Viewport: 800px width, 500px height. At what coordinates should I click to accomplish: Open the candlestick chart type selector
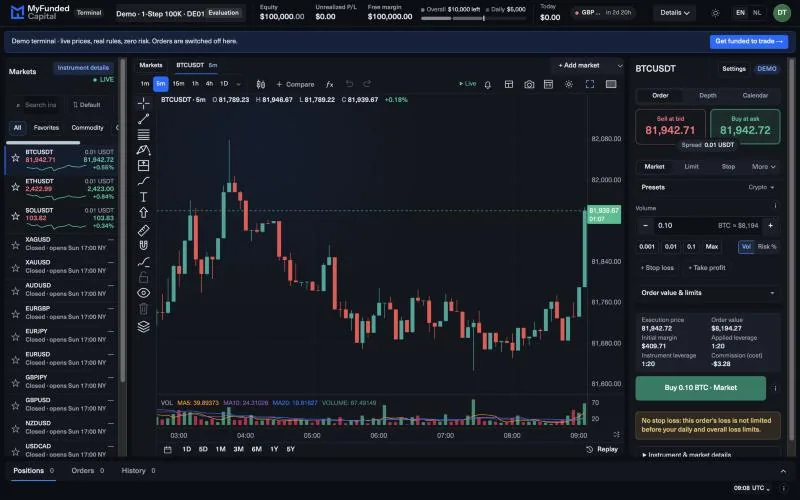click(261, 84)
